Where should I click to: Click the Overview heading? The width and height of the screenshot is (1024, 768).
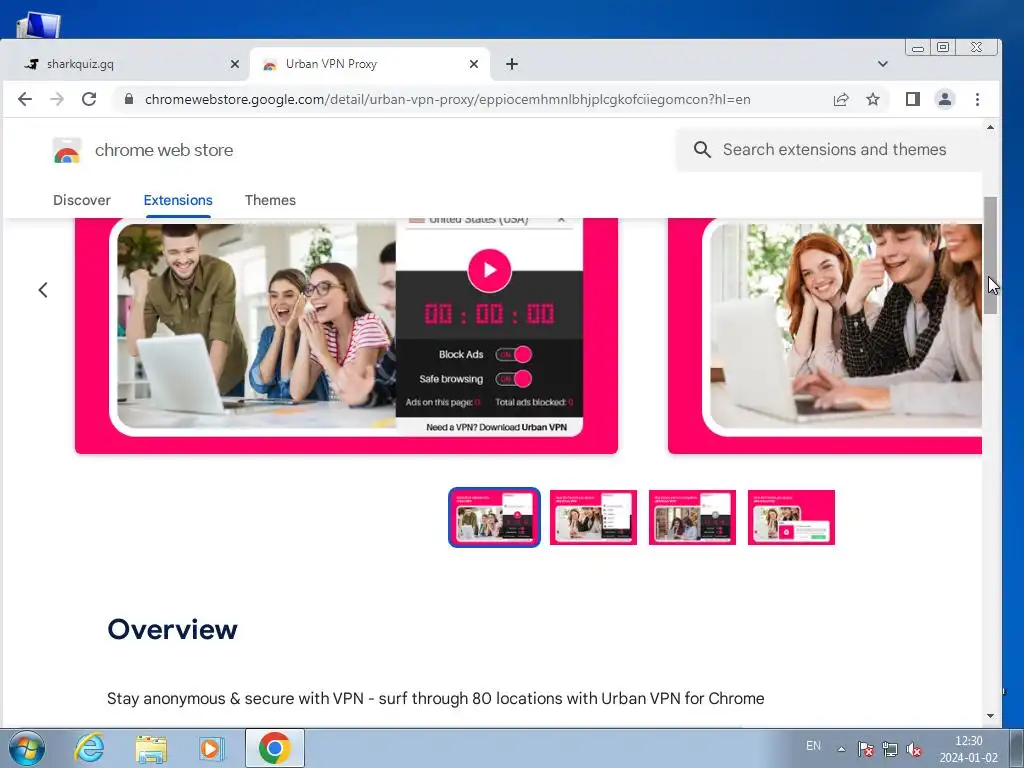172,630
